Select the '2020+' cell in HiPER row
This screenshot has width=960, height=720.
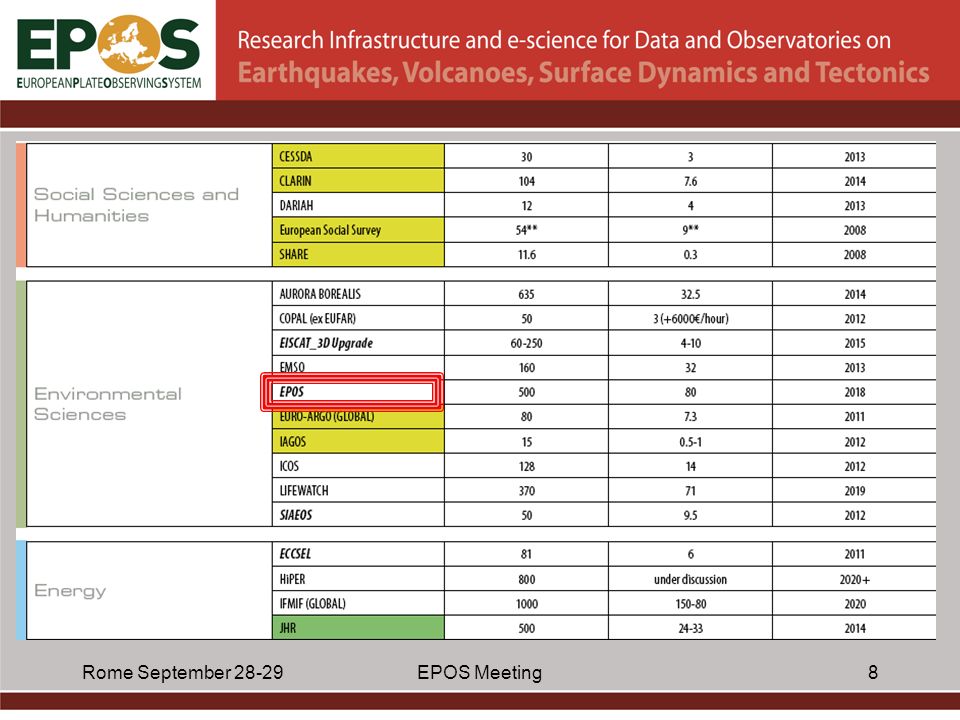click(855, 579)
